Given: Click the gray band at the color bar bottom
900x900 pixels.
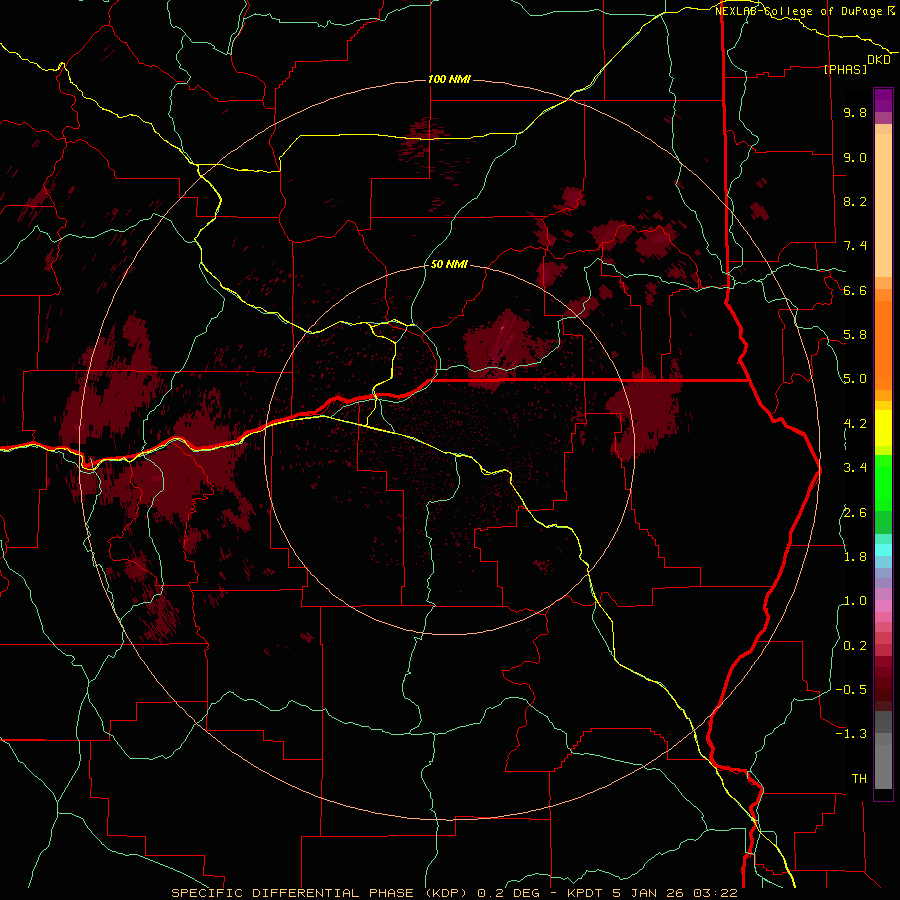Looking at the screenshot, I should pos(883,762).
